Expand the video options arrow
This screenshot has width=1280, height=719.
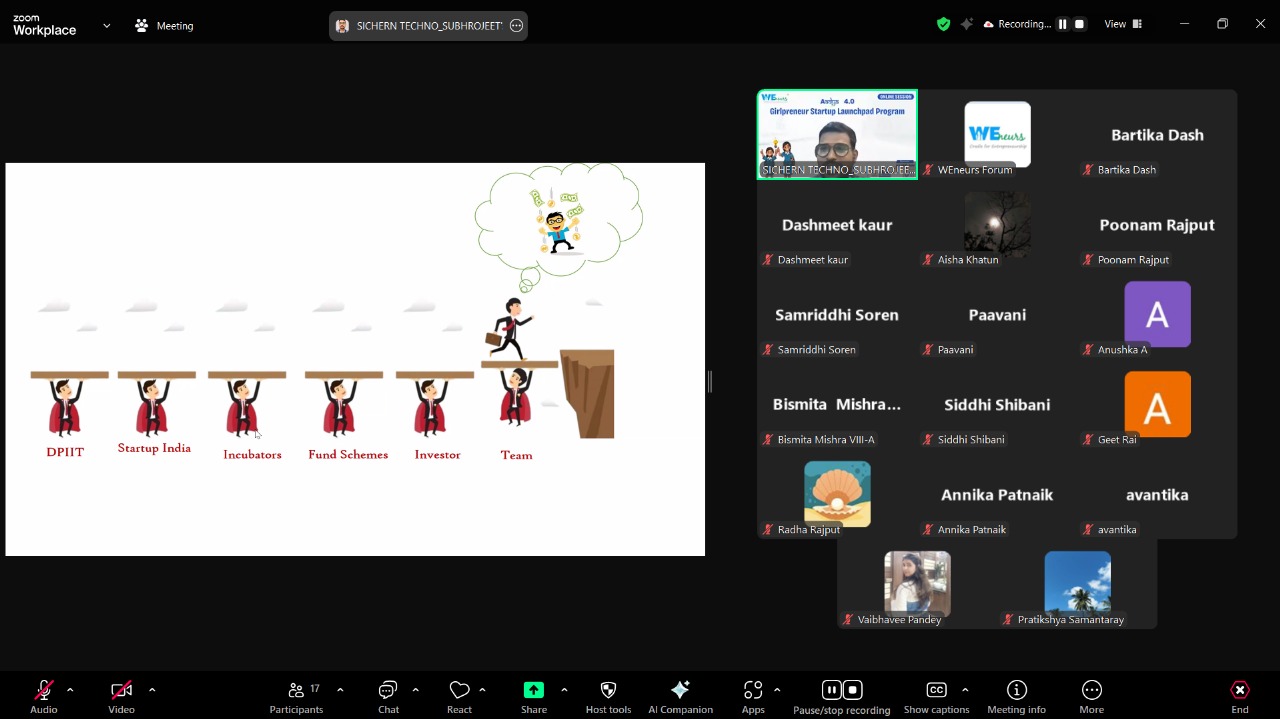pyautogui.click(x=152, y=690)
